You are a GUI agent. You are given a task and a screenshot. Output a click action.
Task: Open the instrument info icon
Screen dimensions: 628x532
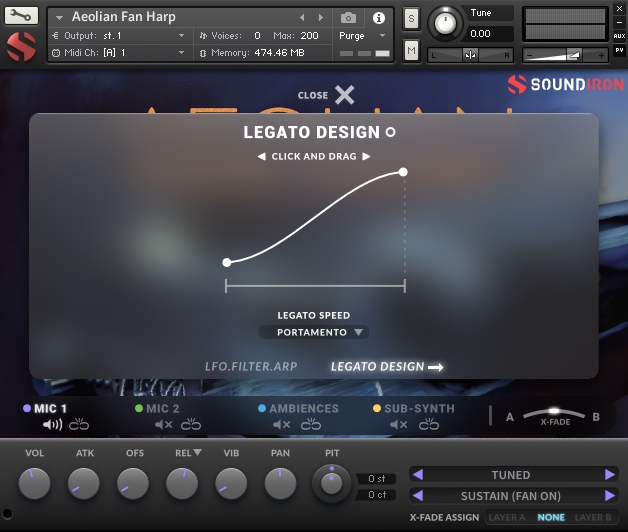pos(378,18)
